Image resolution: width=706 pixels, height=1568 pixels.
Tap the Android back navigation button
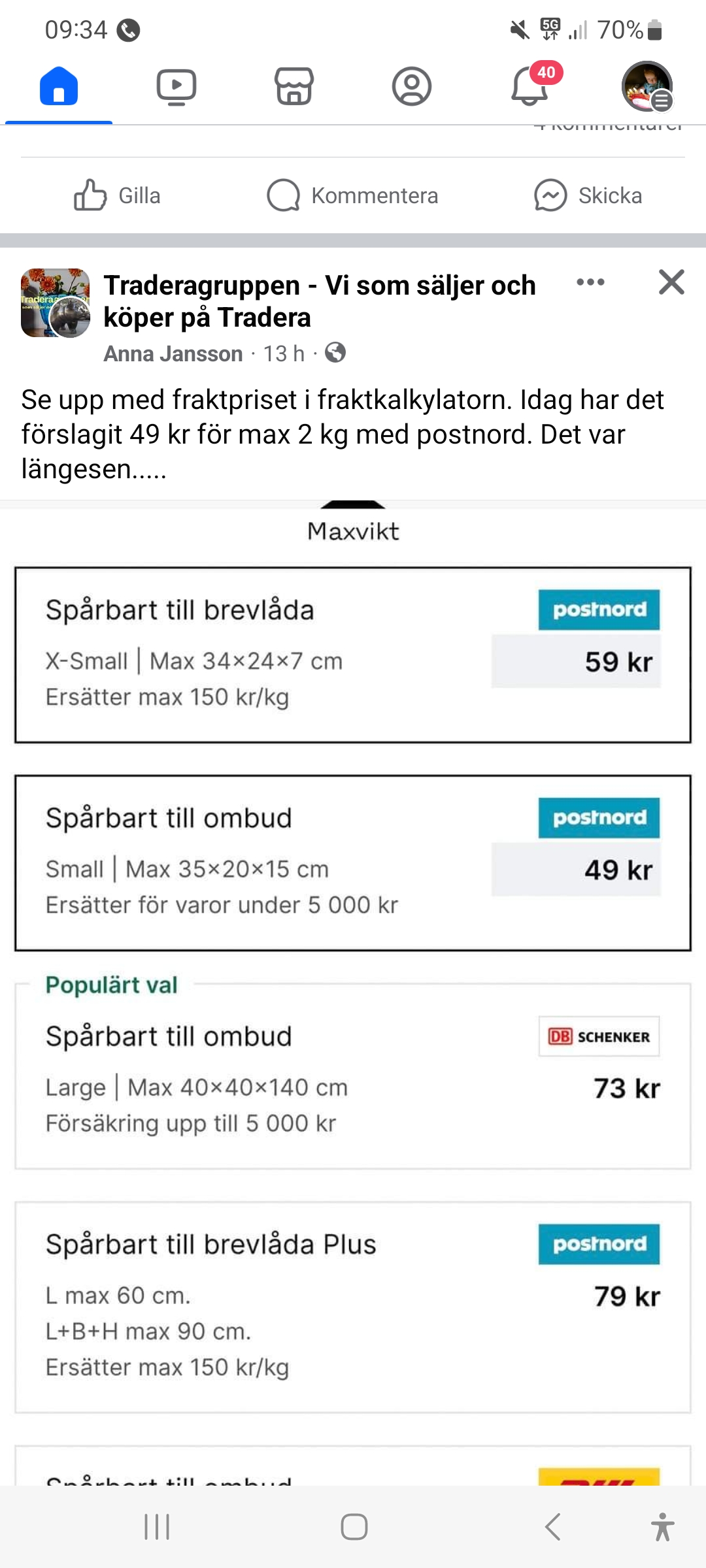point(553,1527)
